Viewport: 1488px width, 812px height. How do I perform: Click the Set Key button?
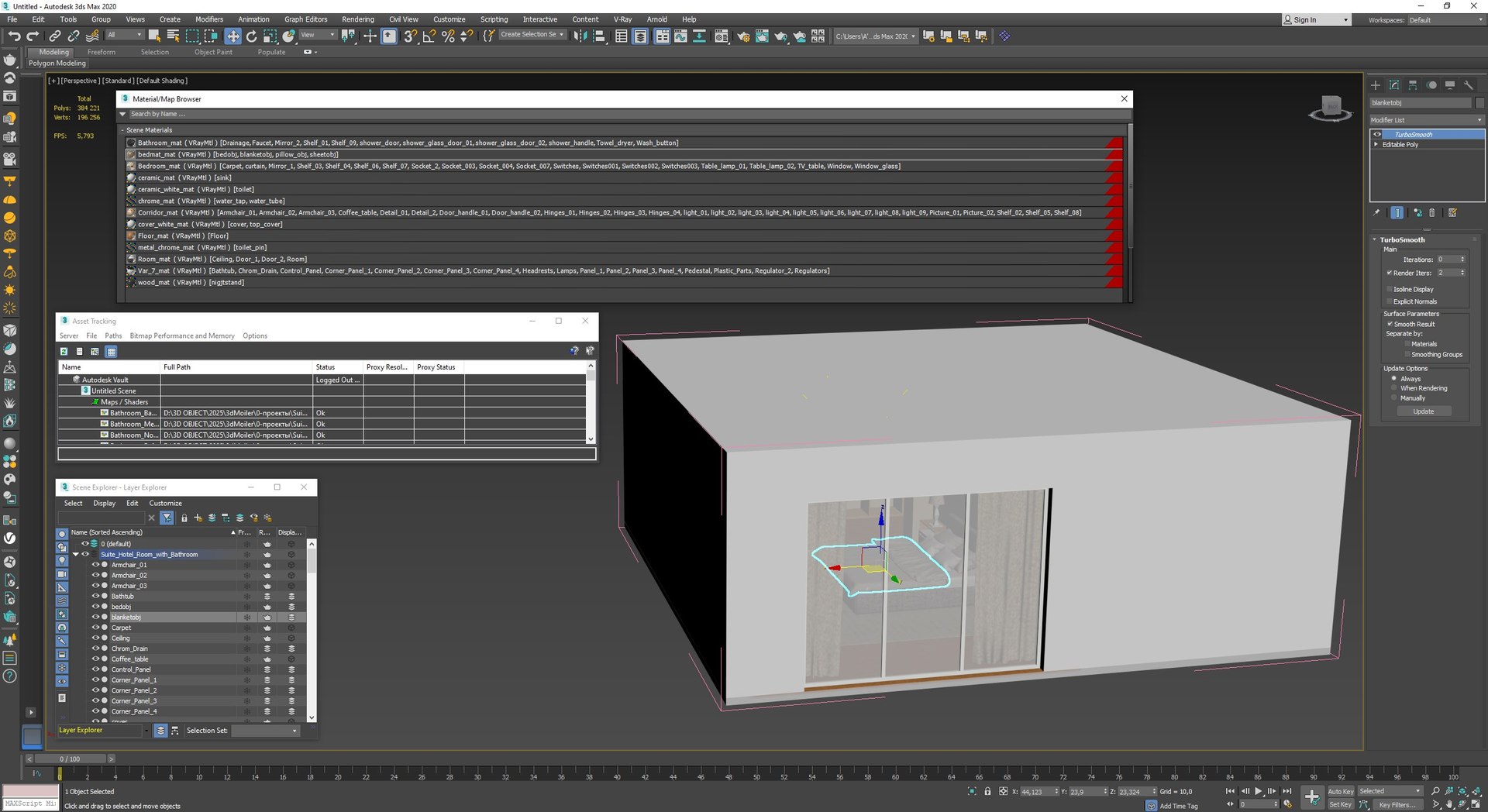(1341, 804)
